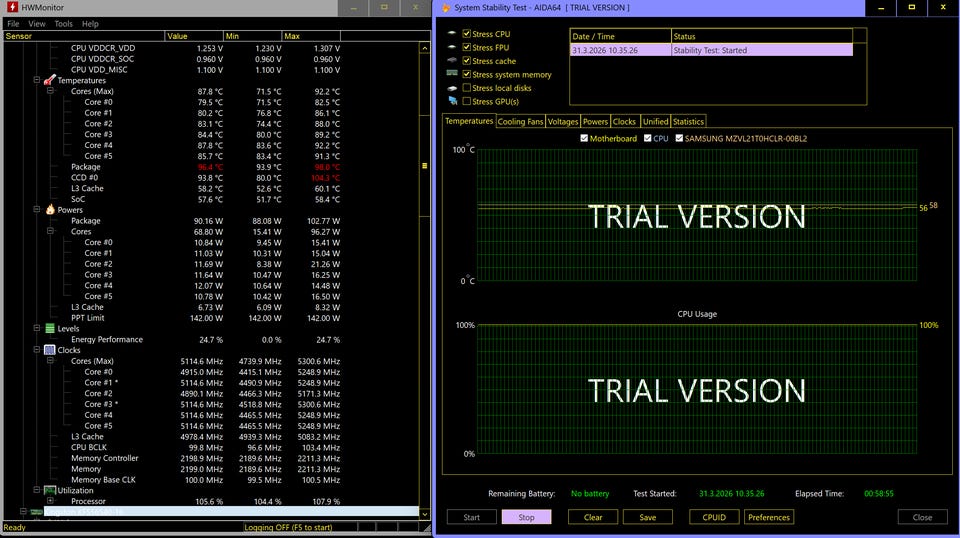Expand the Processor utilization node
960x538 pixels.
(x=50, y=501)
